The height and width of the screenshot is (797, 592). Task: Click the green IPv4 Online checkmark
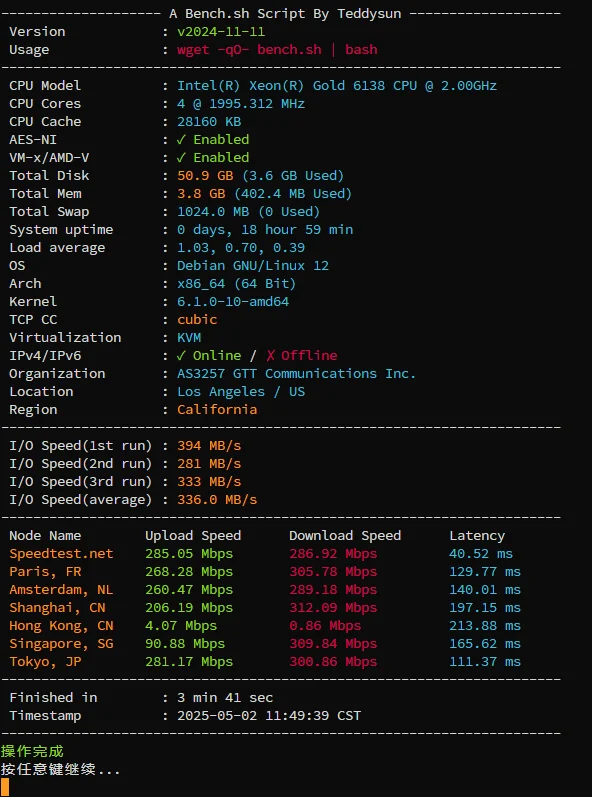(181, 355)
